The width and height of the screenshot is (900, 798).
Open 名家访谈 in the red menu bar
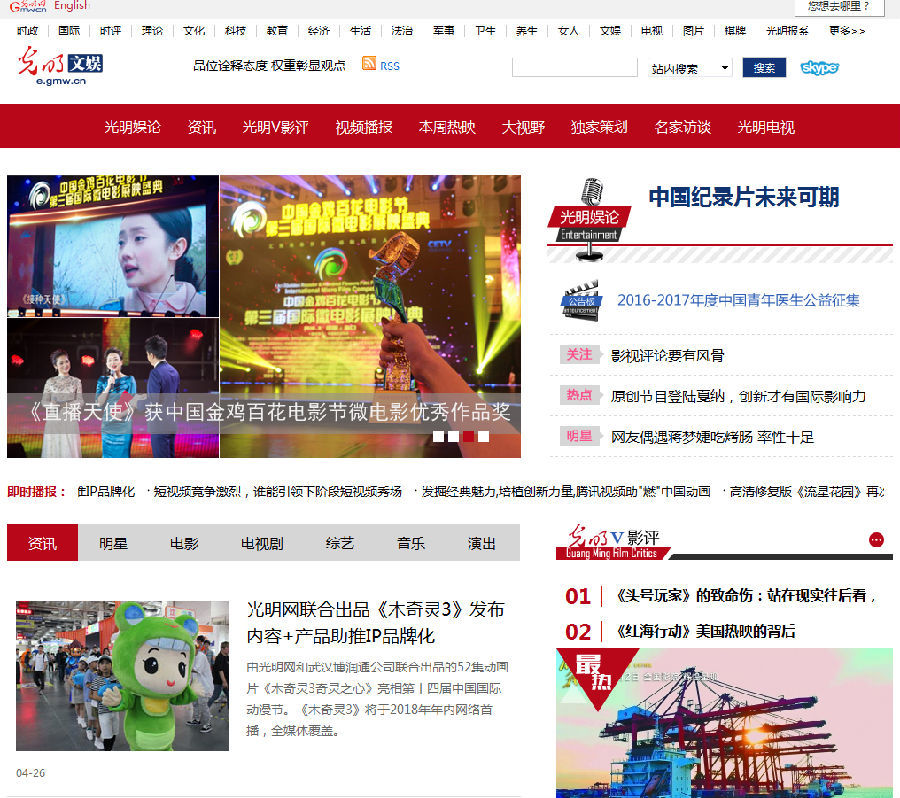(683, 127)
